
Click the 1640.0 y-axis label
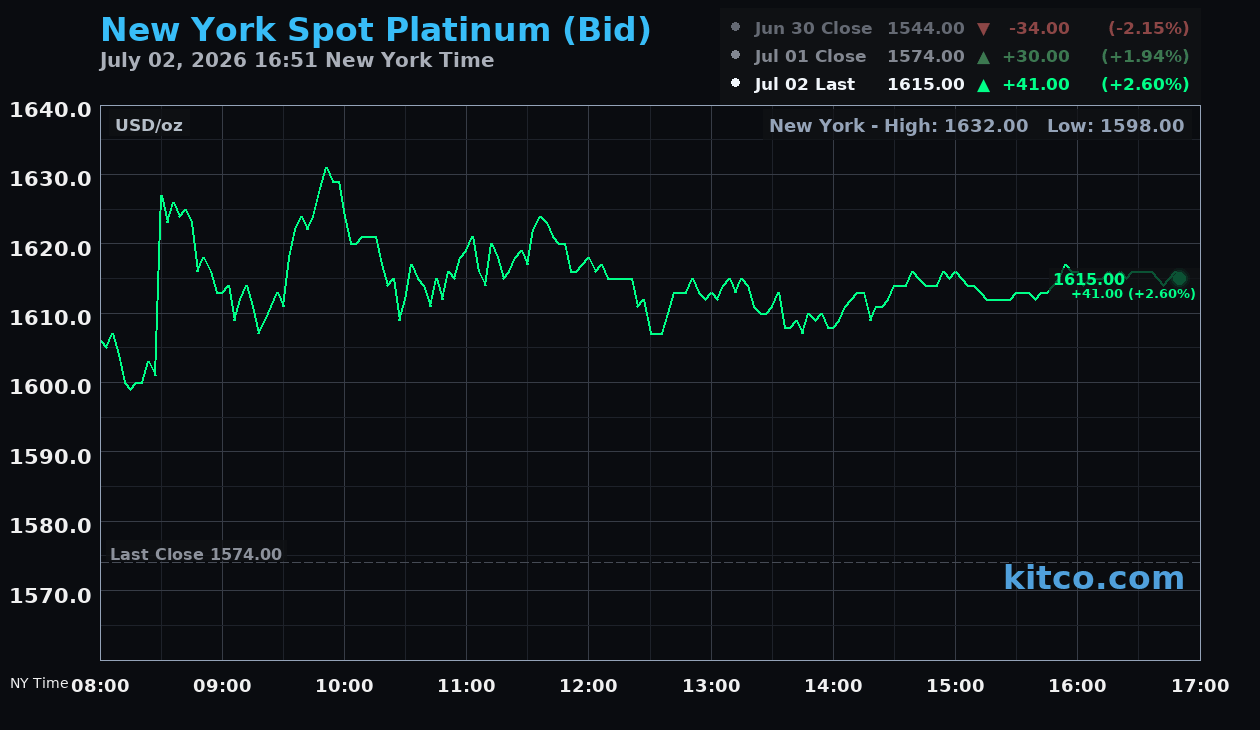point(51,109)
